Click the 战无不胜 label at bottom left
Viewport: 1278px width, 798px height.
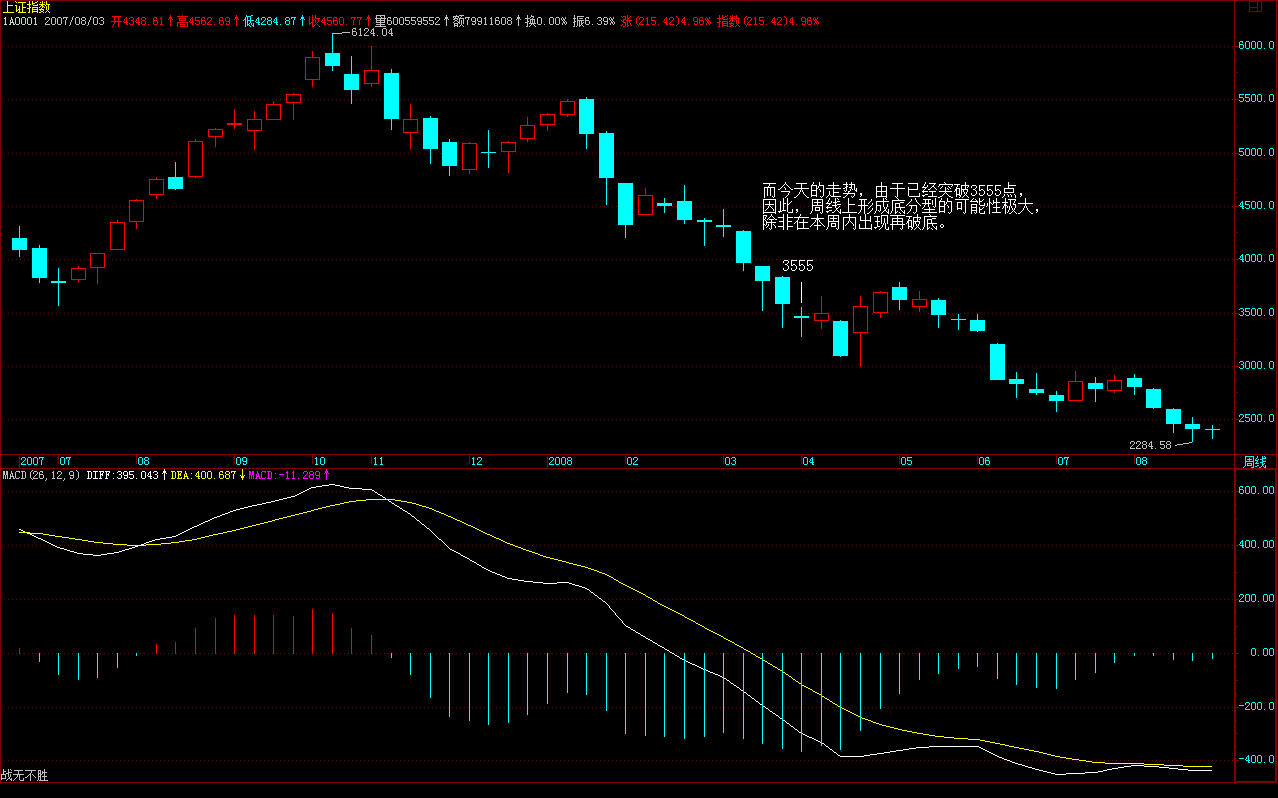25,775
